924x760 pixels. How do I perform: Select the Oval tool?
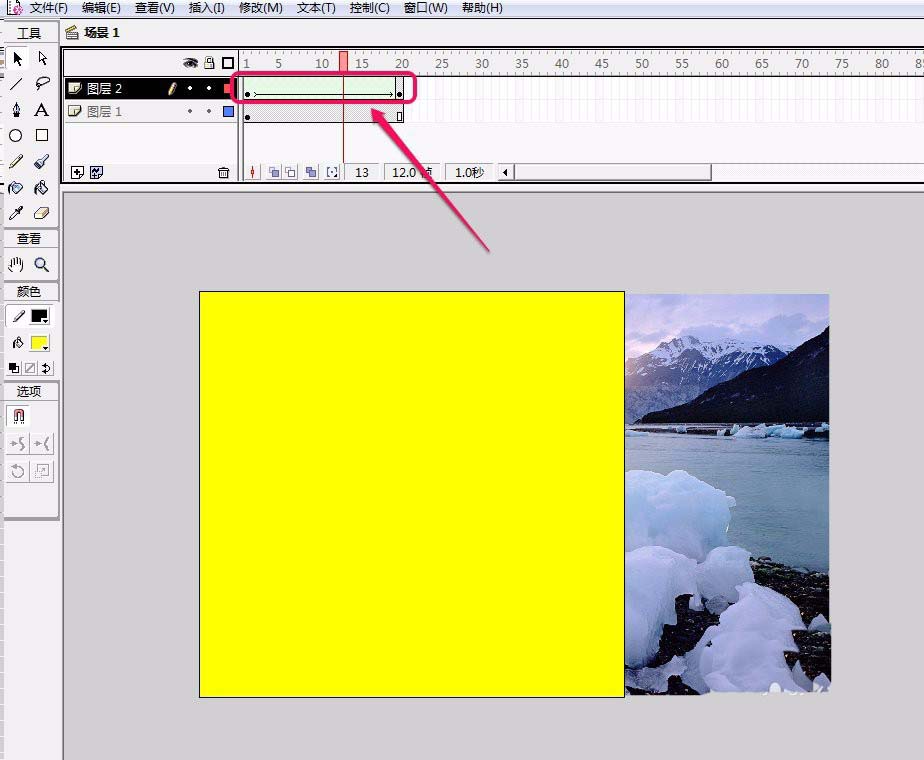tap(16, 136)
